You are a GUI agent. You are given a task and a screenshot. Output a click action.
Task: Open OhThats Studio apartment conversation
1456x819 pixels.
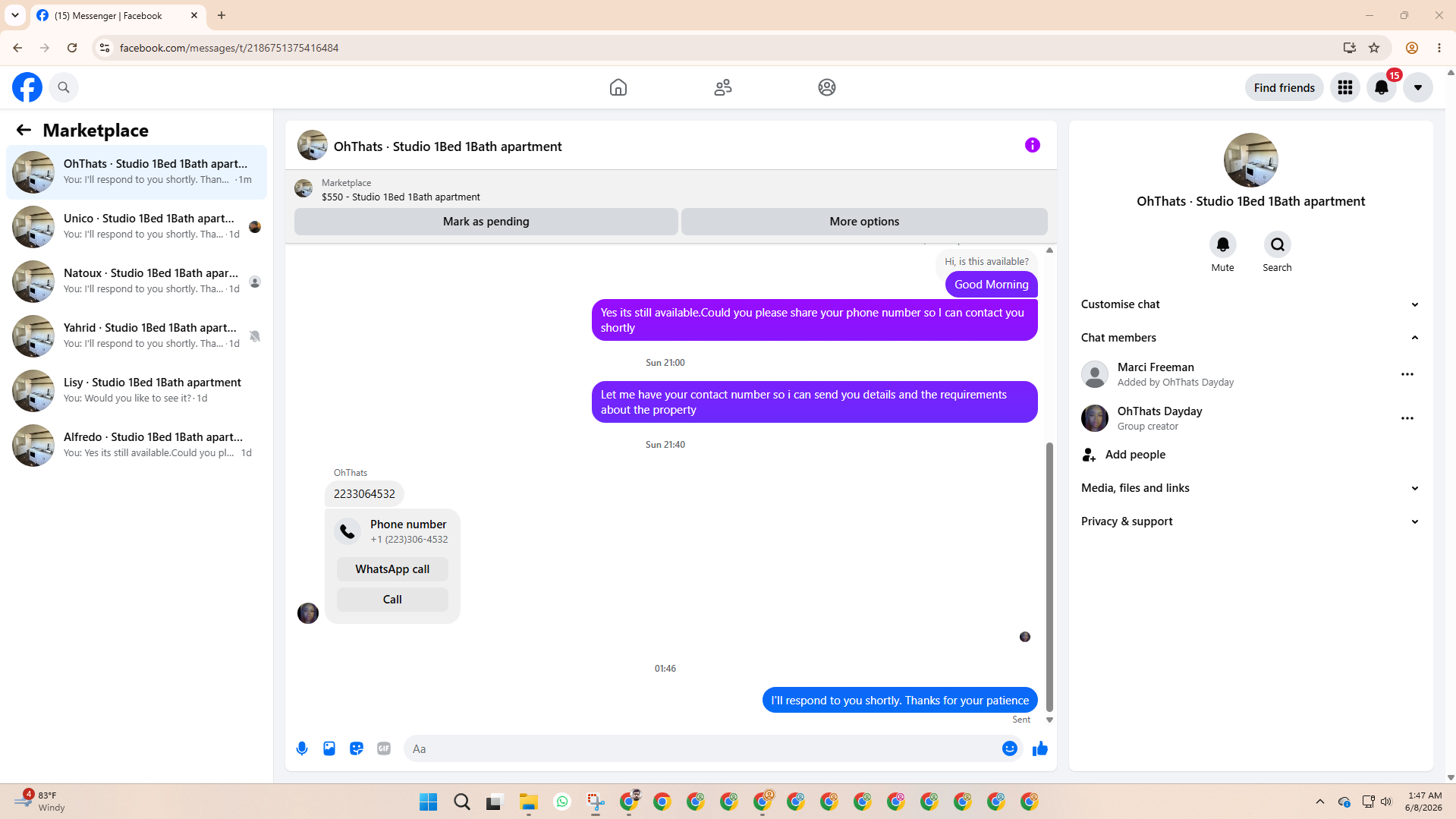pos(137,172)
